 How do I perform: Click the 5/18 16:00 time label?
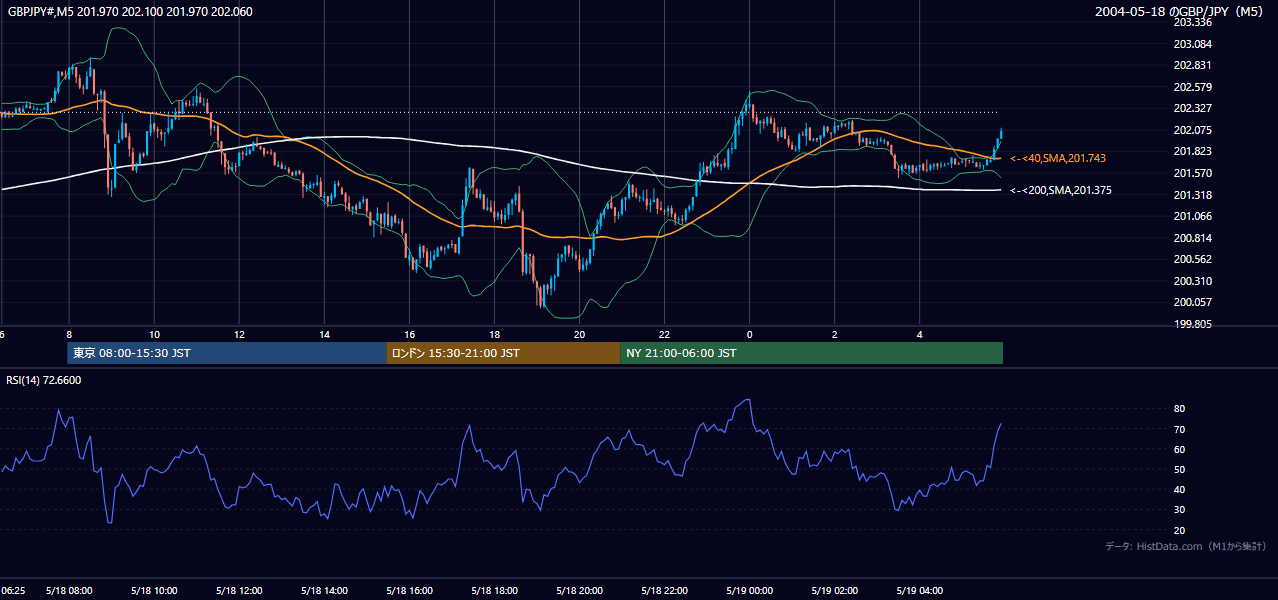coord(409,591)
